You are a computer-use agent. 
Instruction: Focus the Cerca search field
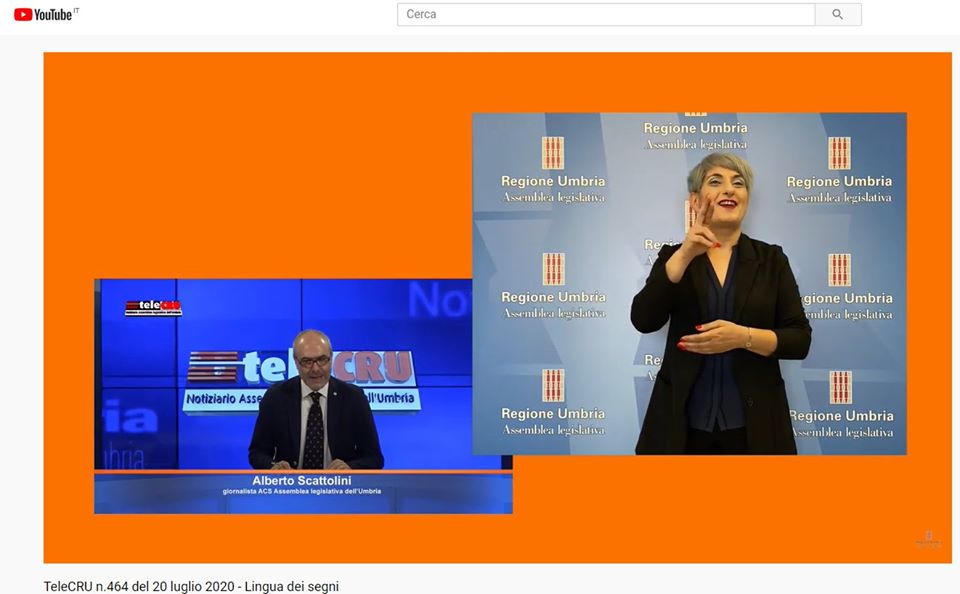tap(606, 14)
